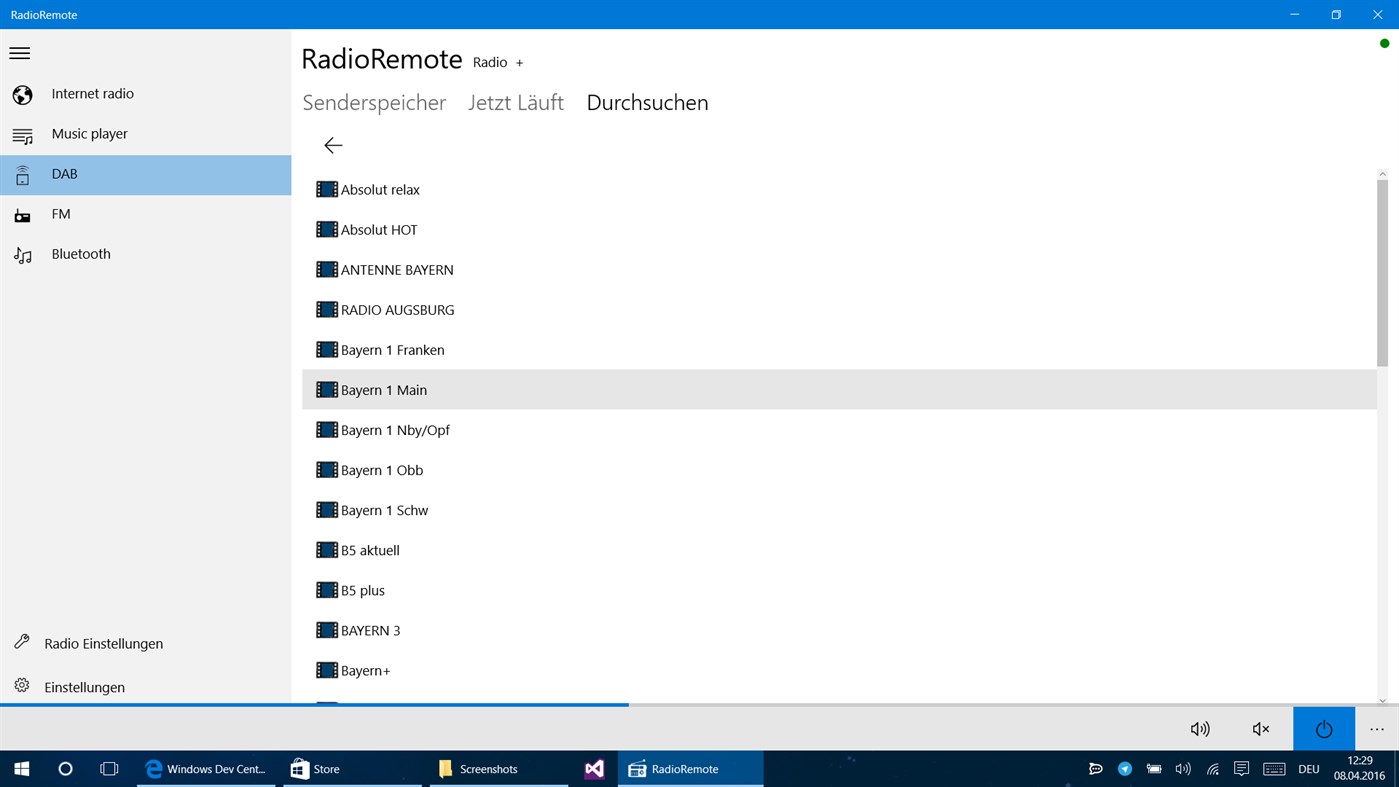Open Radio Einstellungen via the wrench icon
The height and width of the screenshot is (787, 1399).
pos(20,643)
